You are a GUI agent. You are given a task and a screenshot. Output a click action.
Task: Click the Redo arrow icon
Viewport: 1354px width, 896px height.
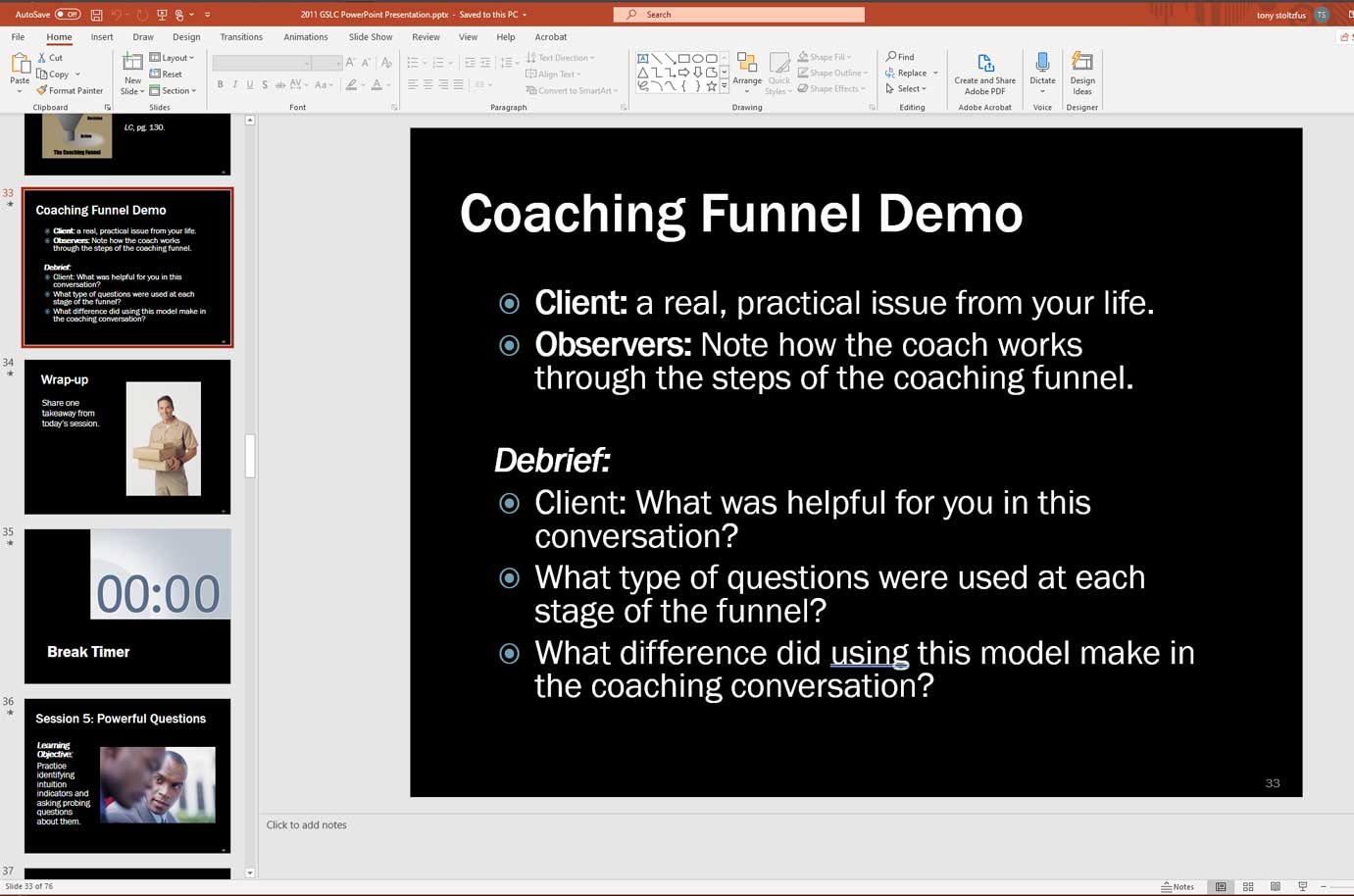(x=142, y=15)
